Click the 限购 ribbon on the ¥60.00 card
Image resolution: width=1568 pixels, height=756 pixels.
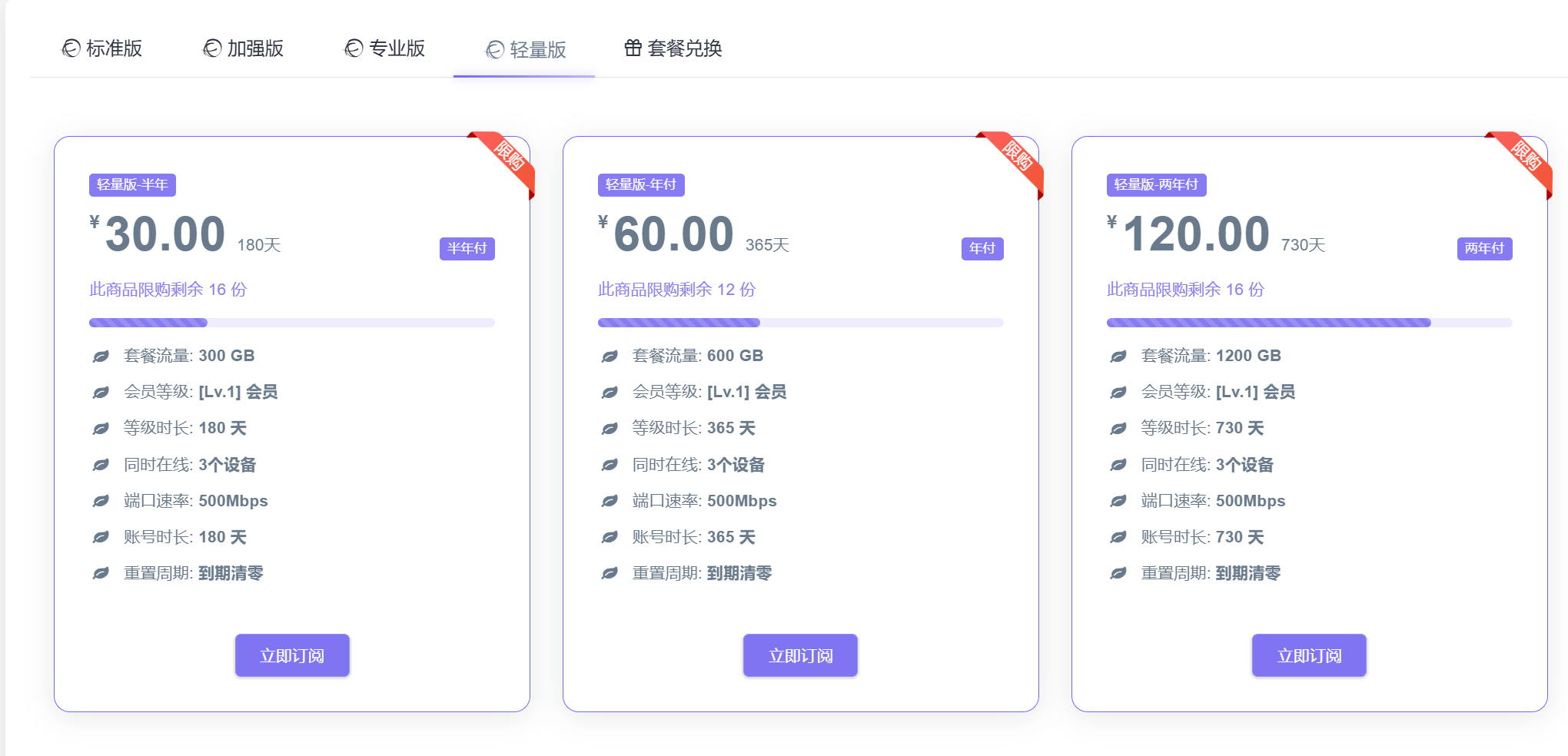pyautogui.click(x=1018, y=157)
